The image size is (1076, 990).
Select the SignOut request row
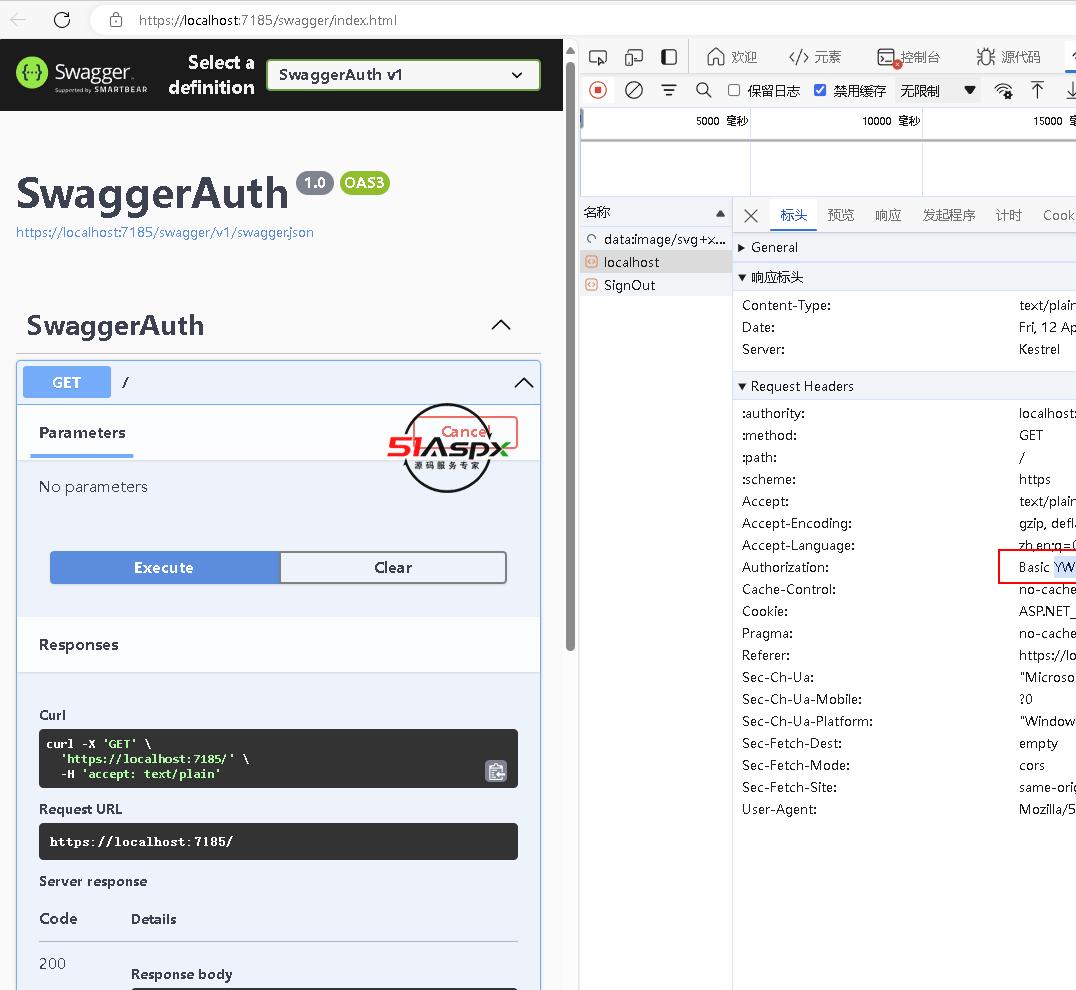coord(629,285)
